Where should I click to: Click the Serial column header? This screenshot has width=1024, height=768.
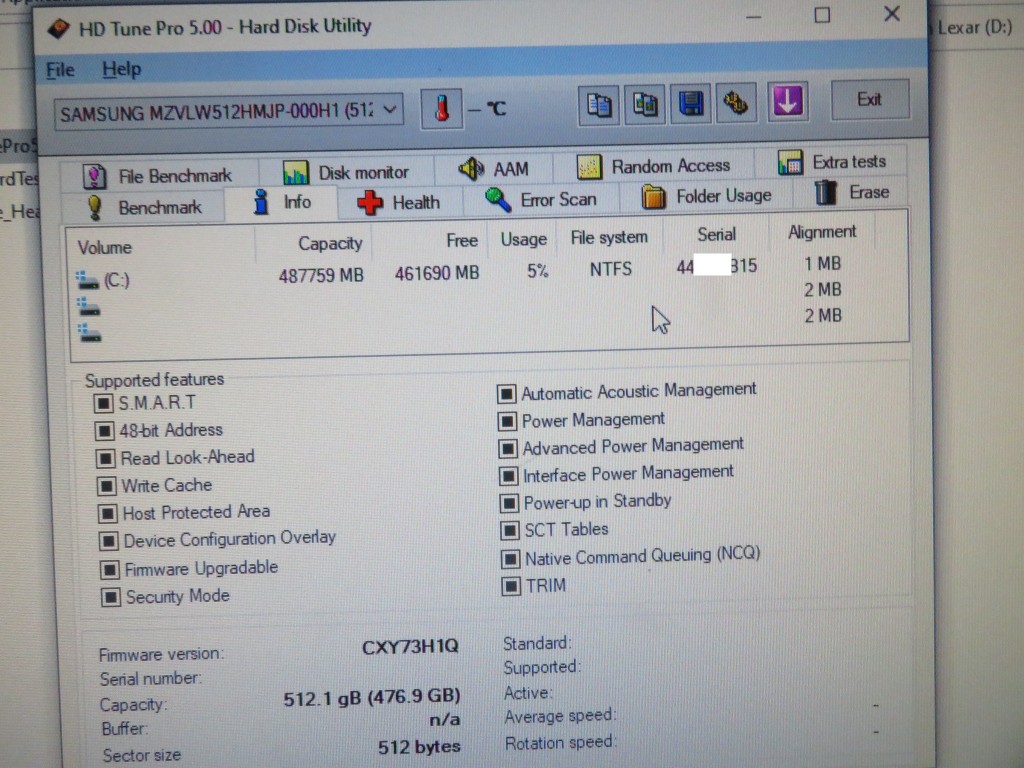[716, 234]
